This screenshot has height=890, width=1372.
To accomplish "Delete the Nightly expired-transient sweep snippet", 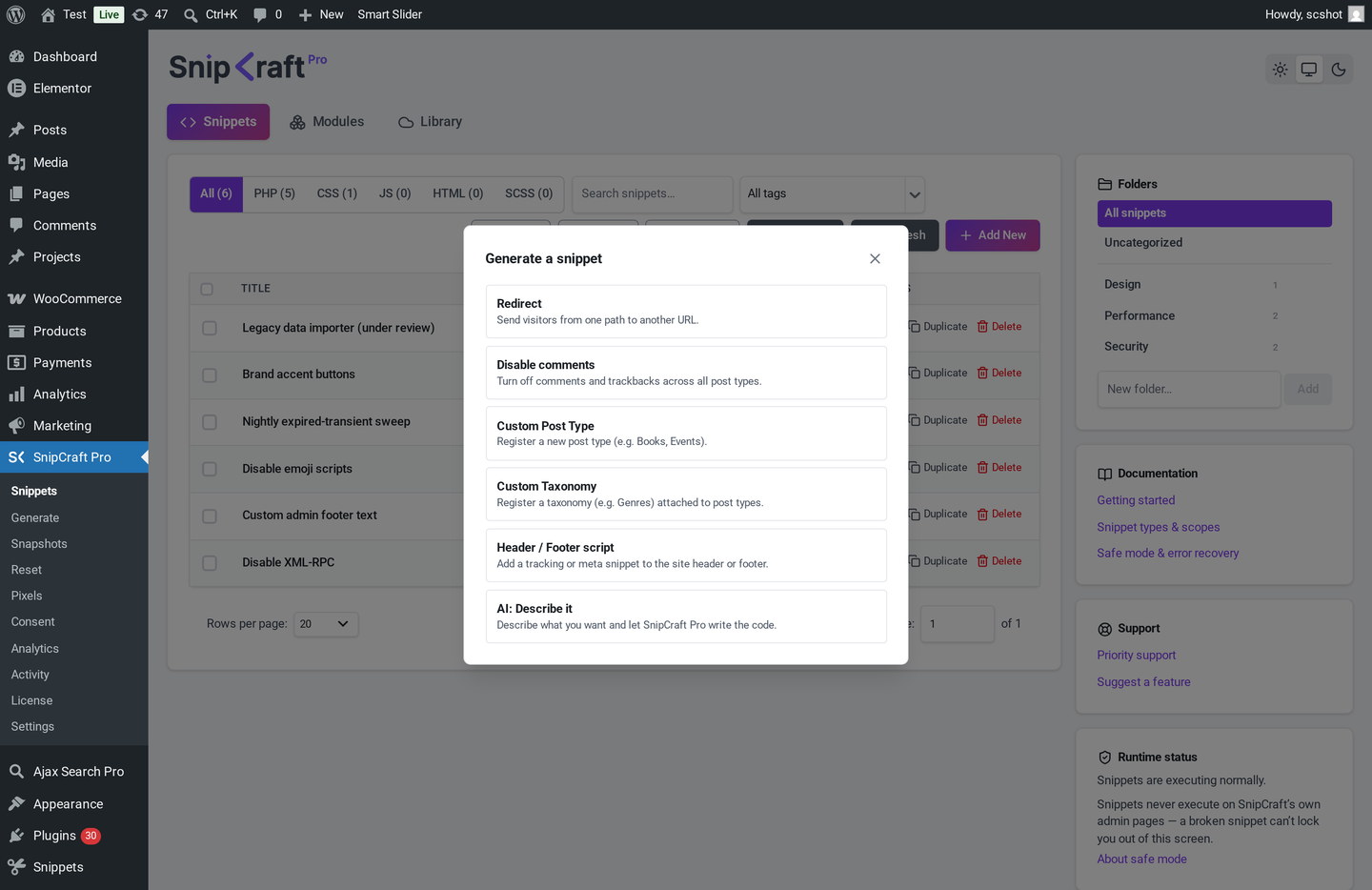I will (x=999, y=420).
